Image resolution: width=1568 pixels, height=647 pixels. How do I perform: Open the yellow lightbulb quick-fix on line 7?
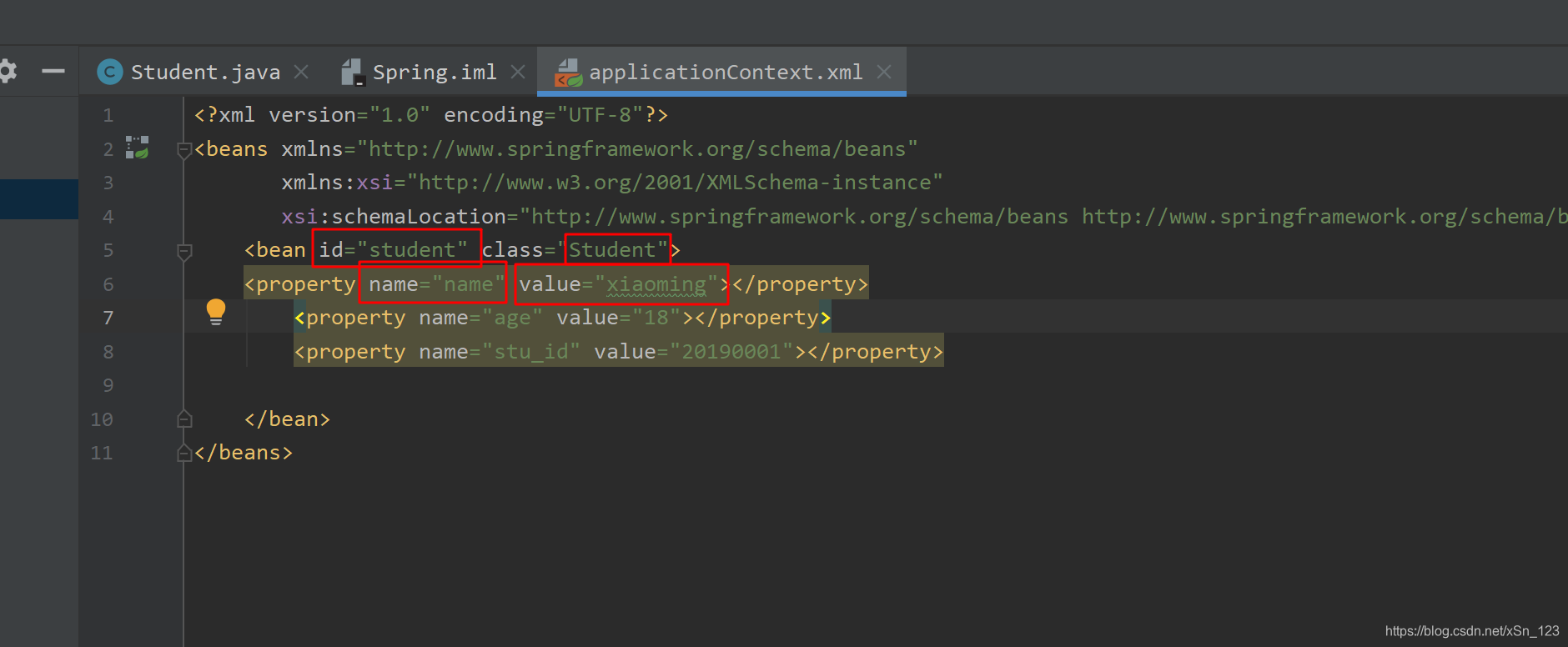(x=216, y=312)
